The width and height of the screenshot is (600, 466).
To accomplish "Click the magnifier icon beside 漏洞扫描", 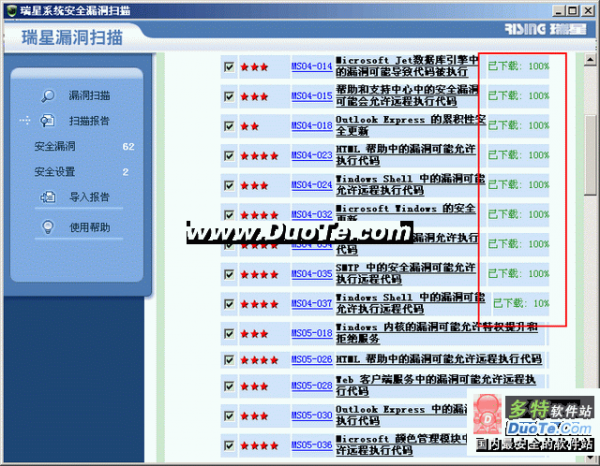I will (x=48, y=96).
